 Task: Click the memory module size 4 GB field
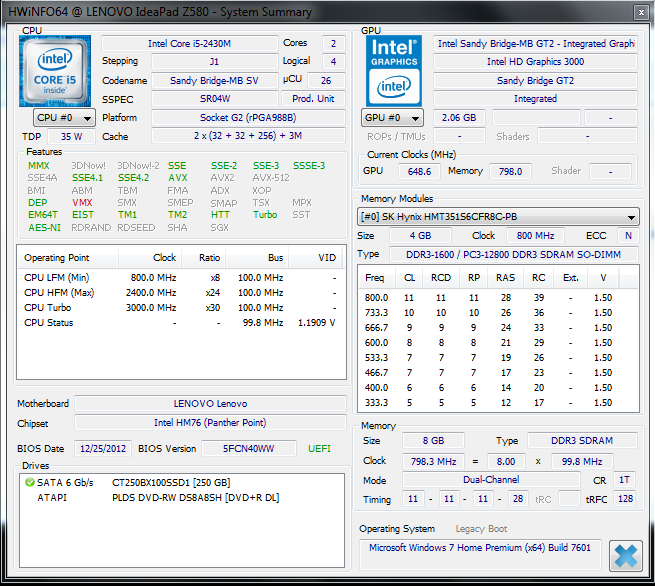(420, 236)
